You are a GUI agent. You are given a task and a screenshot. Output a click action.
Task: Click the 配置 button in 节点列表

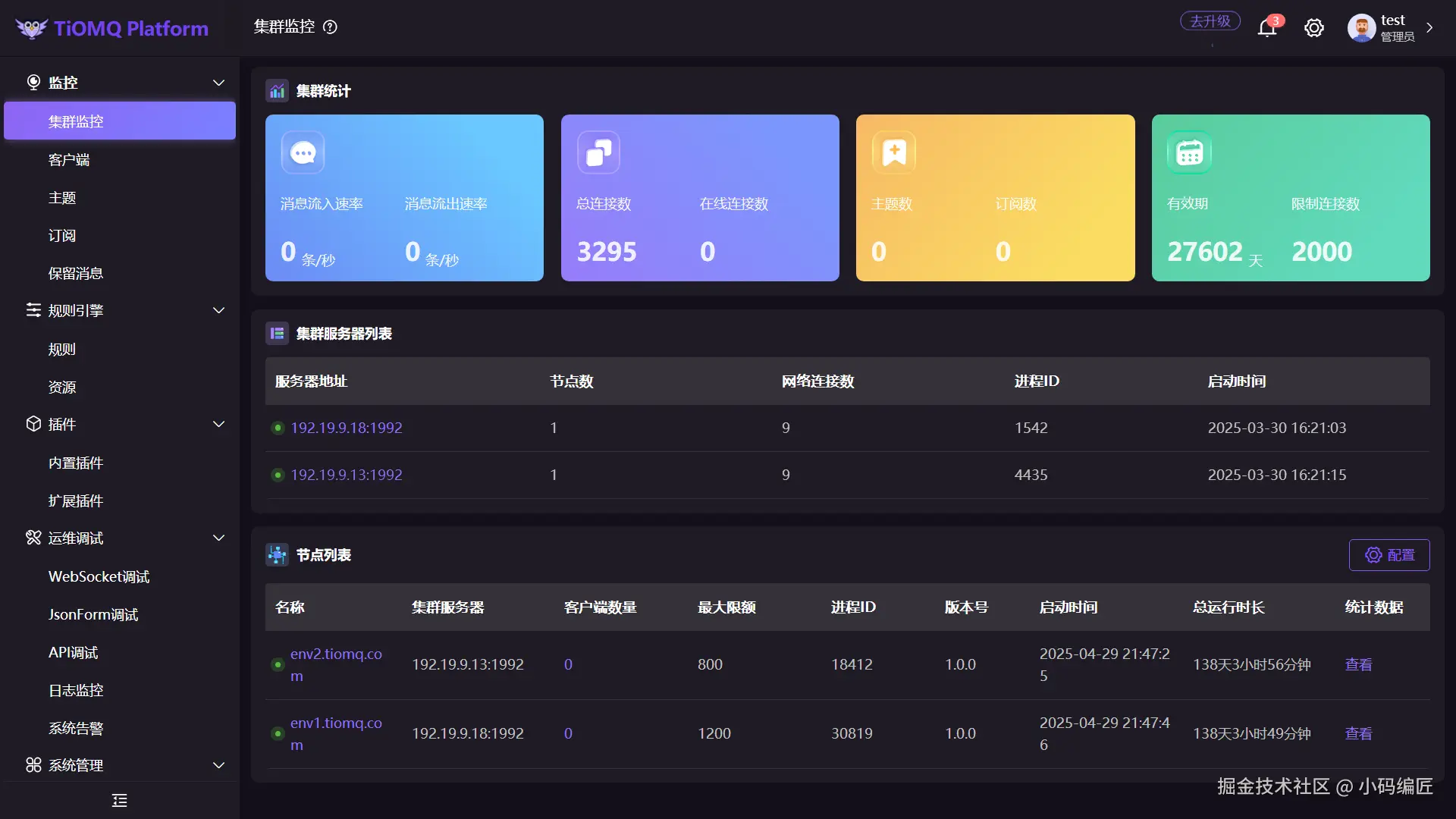(1389, 555)
